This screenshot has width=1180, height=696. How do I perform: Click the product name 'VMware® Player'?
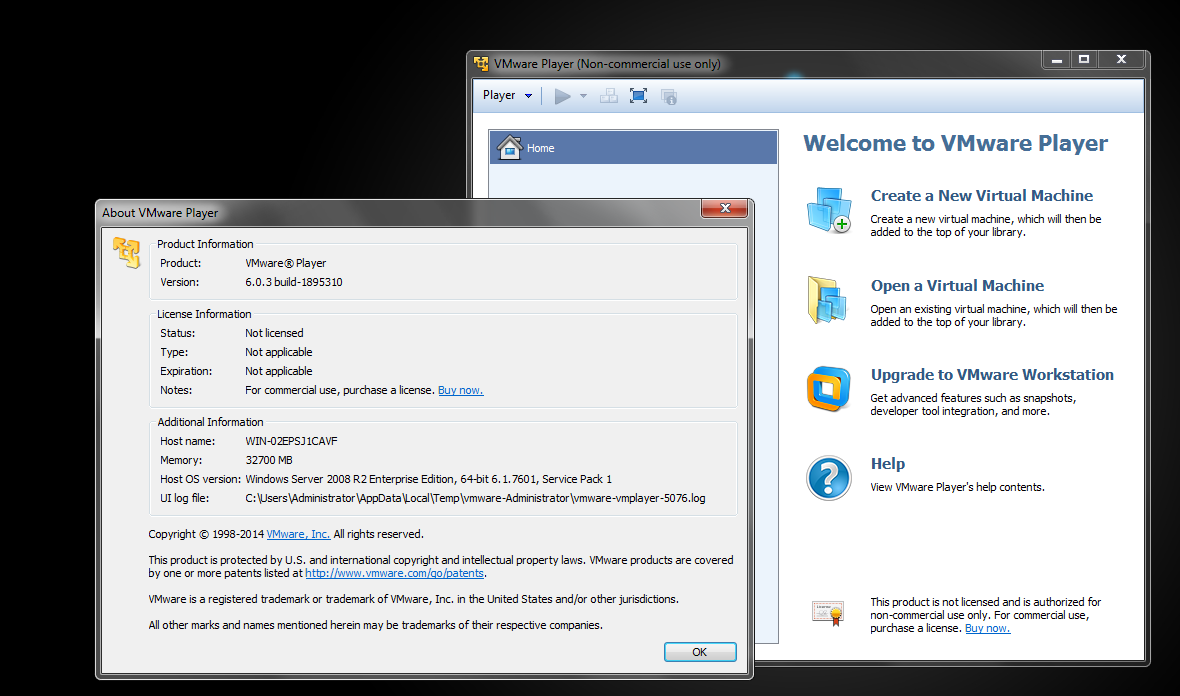[285, 263]
